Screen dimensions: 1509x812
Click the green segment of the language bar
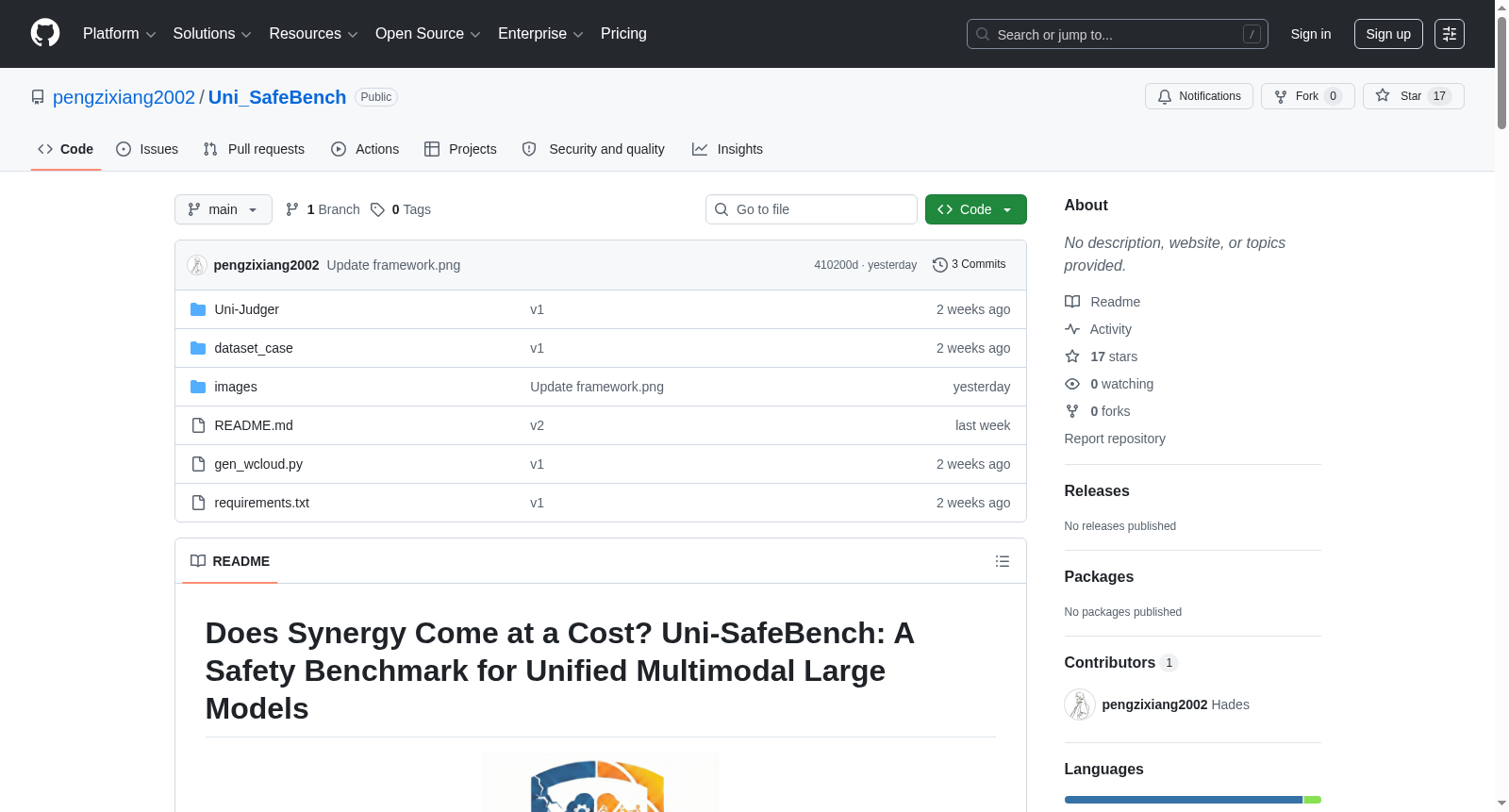[x=1313, y=800]
